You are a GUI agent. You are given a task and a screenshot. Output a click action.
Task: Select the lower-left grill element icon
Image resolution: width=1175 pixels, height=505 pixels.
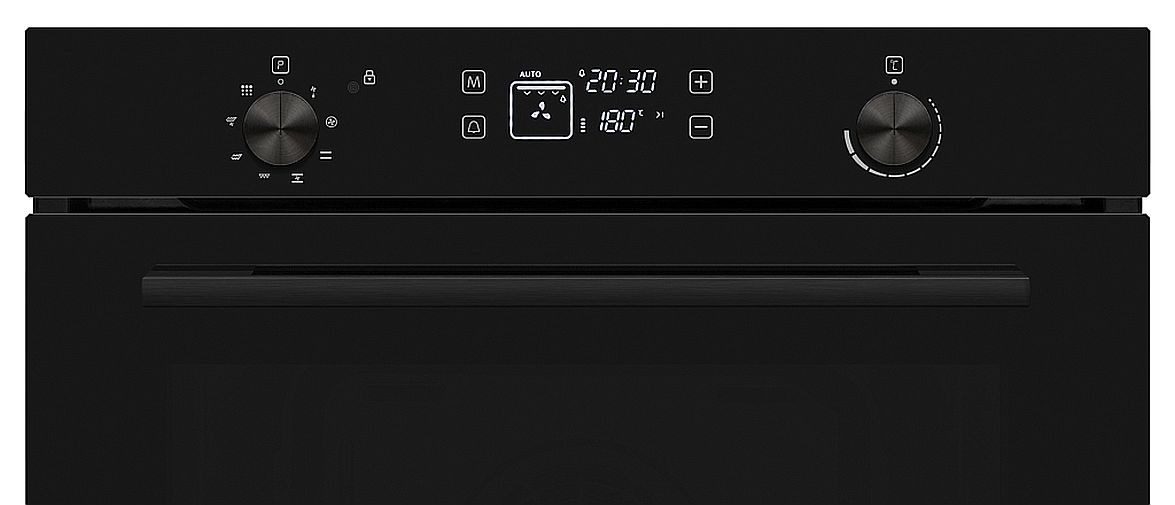[236, 156]
